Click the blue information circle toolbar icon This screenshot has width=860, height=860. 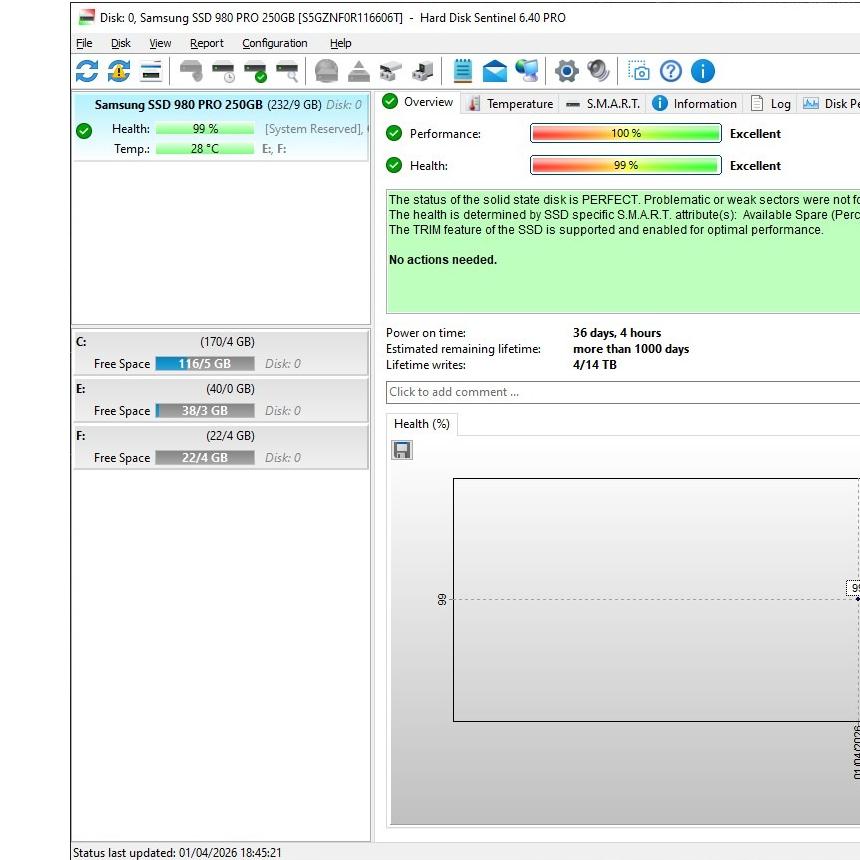[x=703, y=71]
